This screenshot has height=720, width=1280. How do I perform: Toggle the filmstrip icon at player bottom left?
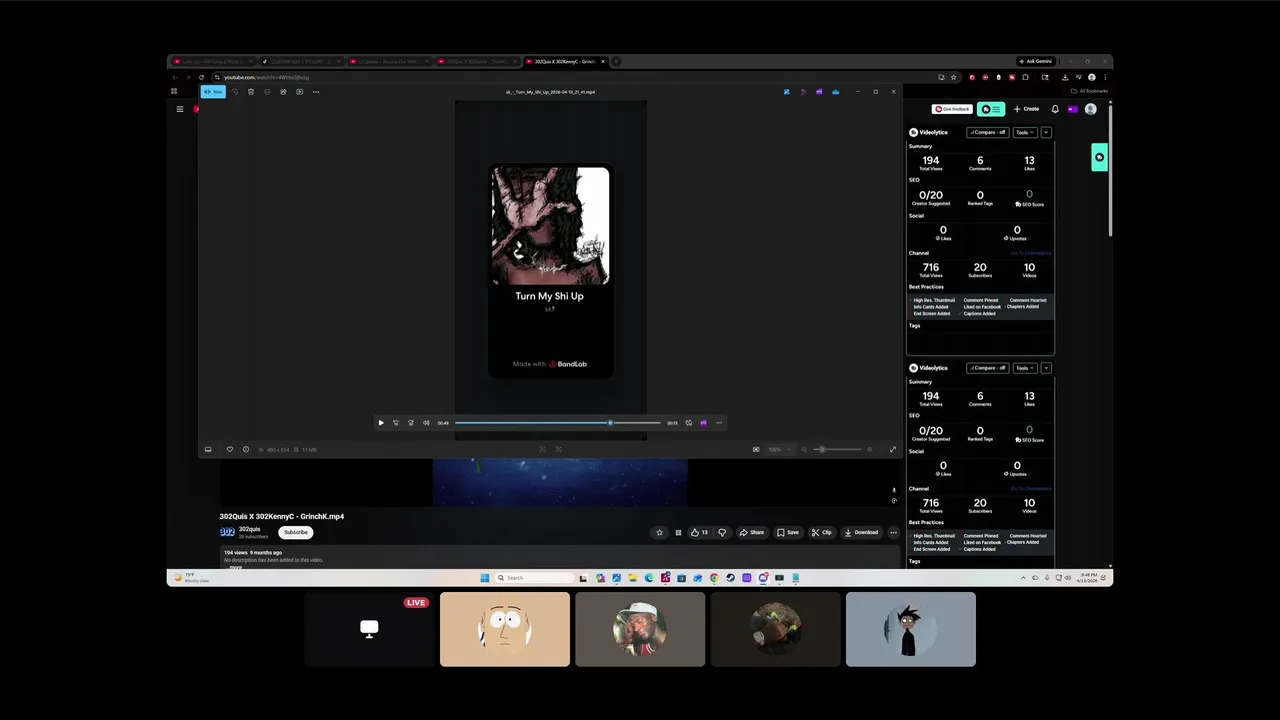click(x=208, y=450)
